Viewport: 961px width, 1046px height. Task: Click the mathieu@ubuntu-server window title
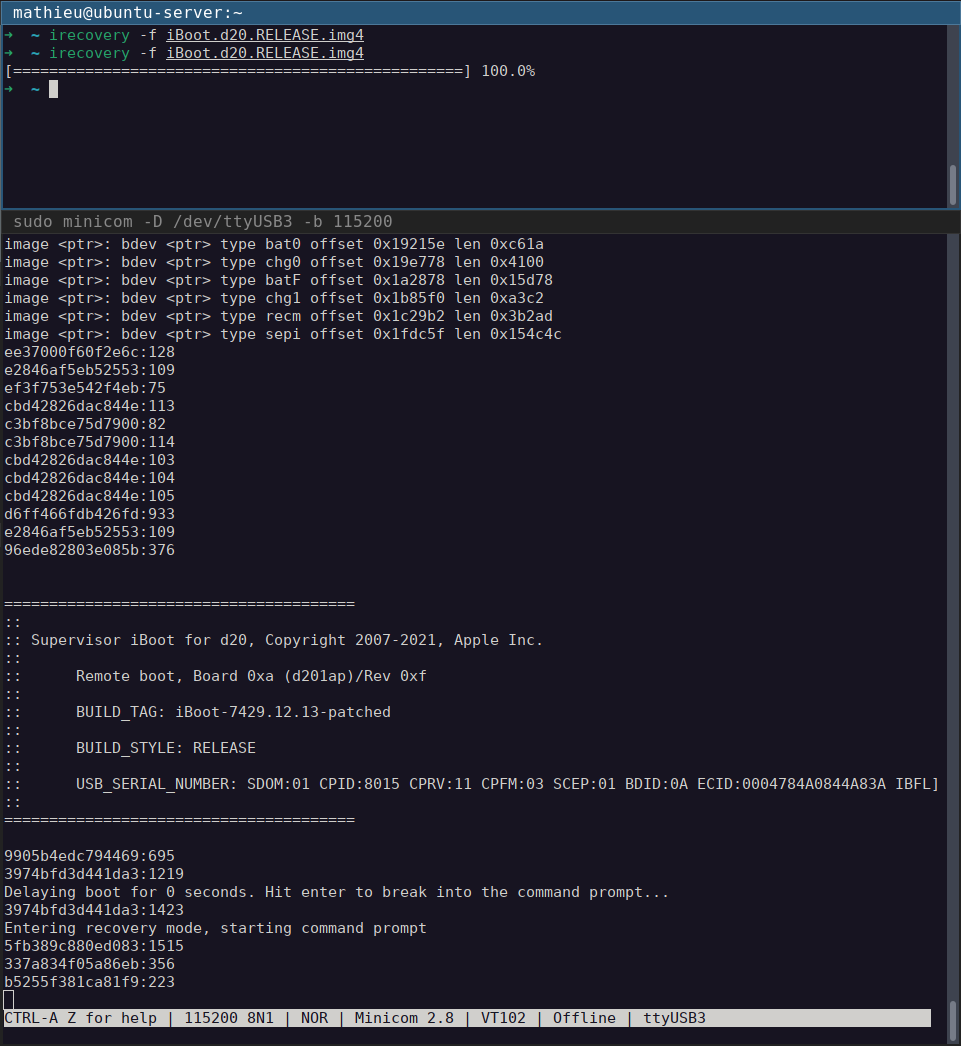(127, 12)
